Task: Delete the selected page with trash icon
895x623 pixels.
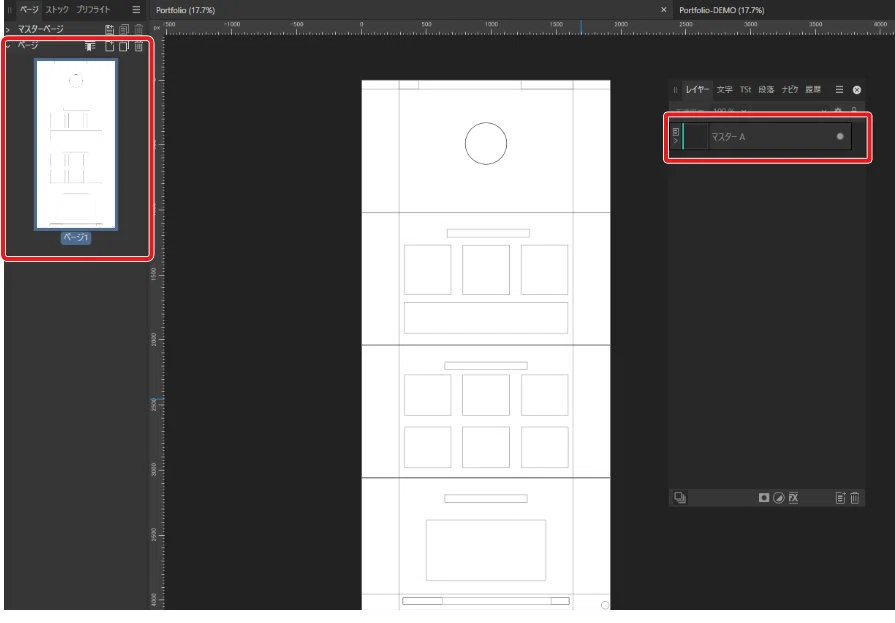Action: tap(139, 46)
